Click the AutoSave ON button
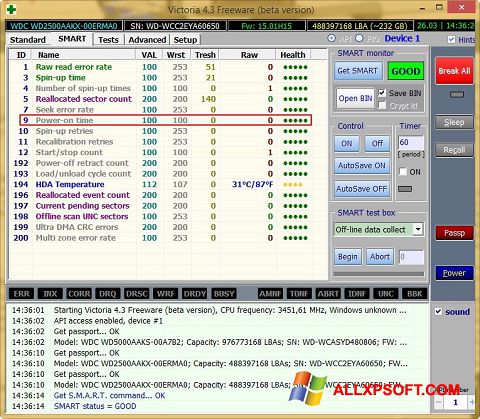Screen dimensions: 480x419 pos(362,166)
